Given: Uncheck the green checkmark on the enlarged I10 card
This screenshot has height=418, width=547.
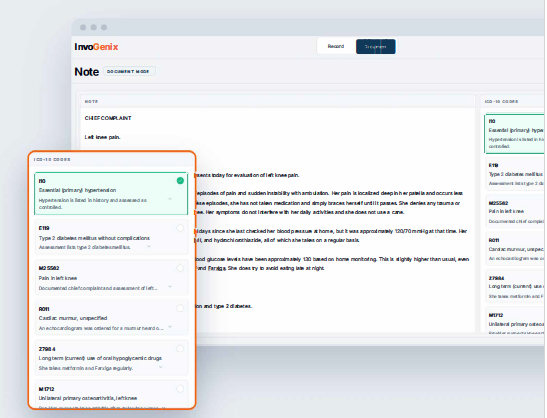Looking at the screenshot, I should pyautogui.click(x=180, y=180).
